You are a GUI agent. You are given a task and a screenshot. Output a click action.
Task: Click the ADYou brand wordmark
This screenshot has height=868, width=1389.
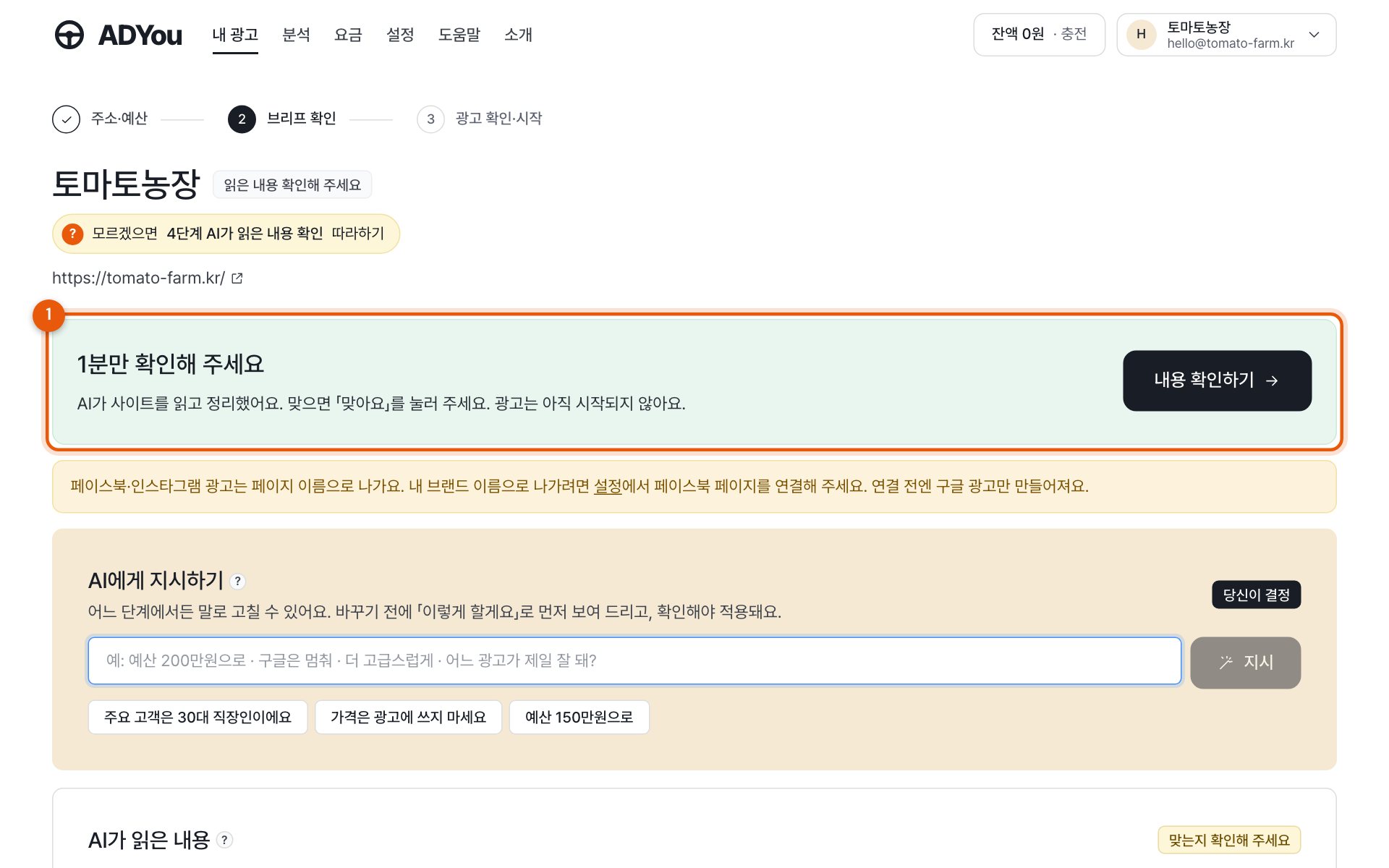(140, 35)
